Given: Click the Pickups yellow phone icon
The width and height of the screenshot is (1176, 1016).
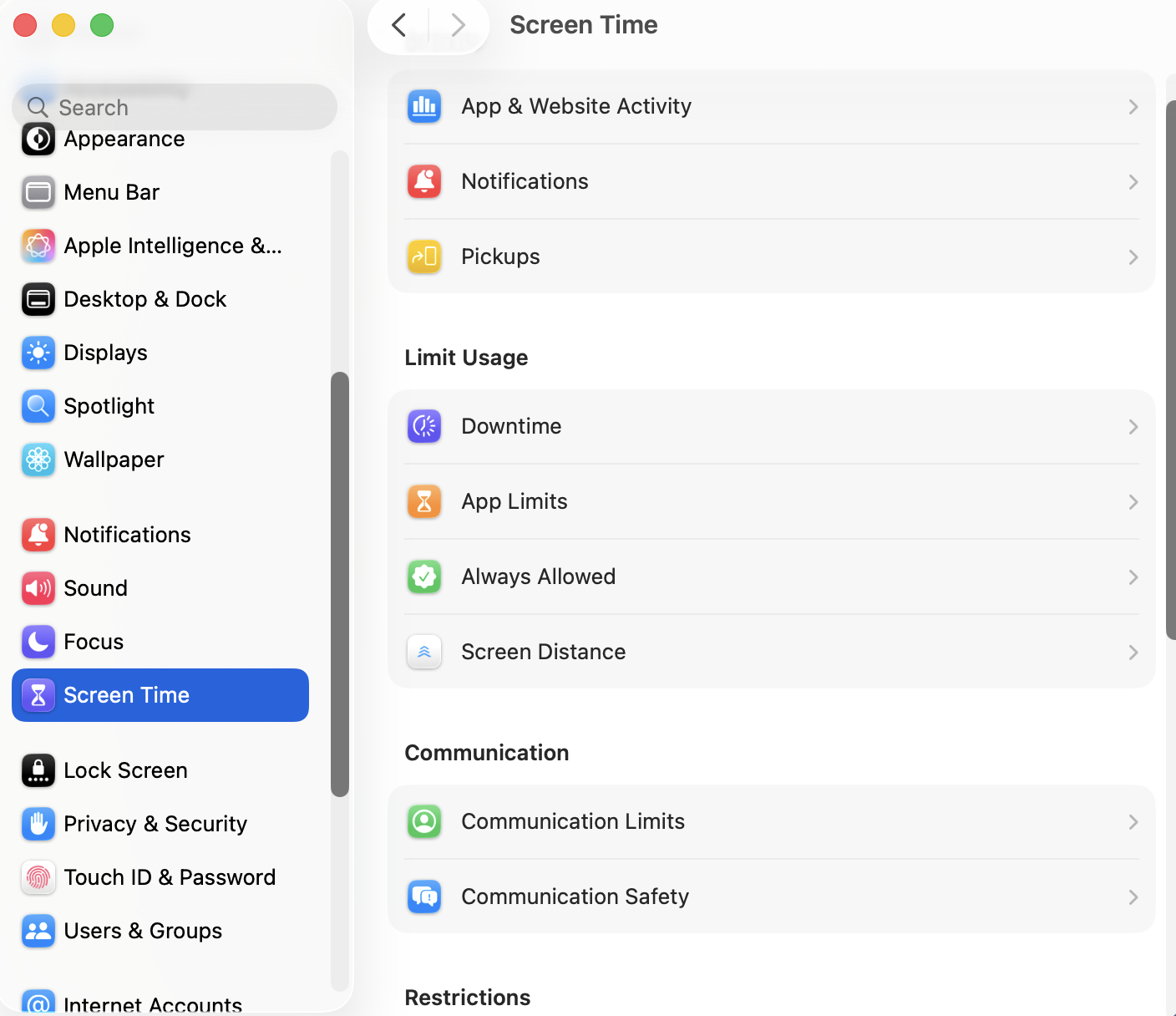Looking at the screenshot, I should (424, 257).
